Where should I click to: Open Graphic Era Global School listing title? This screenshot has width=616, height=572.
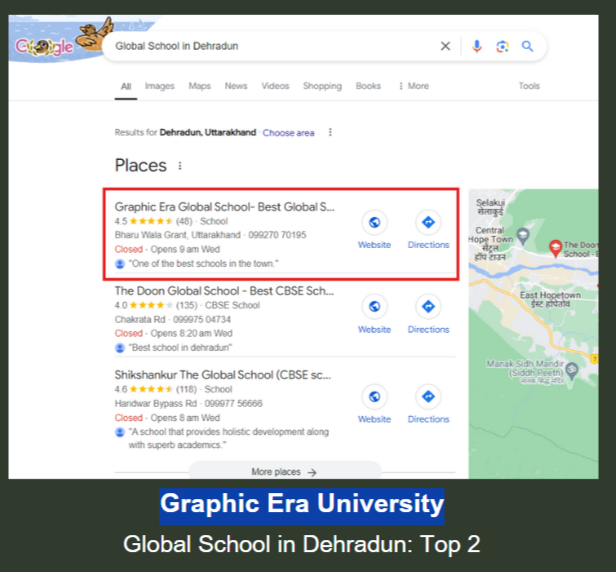pyautogui.click(x=224, y=207)
